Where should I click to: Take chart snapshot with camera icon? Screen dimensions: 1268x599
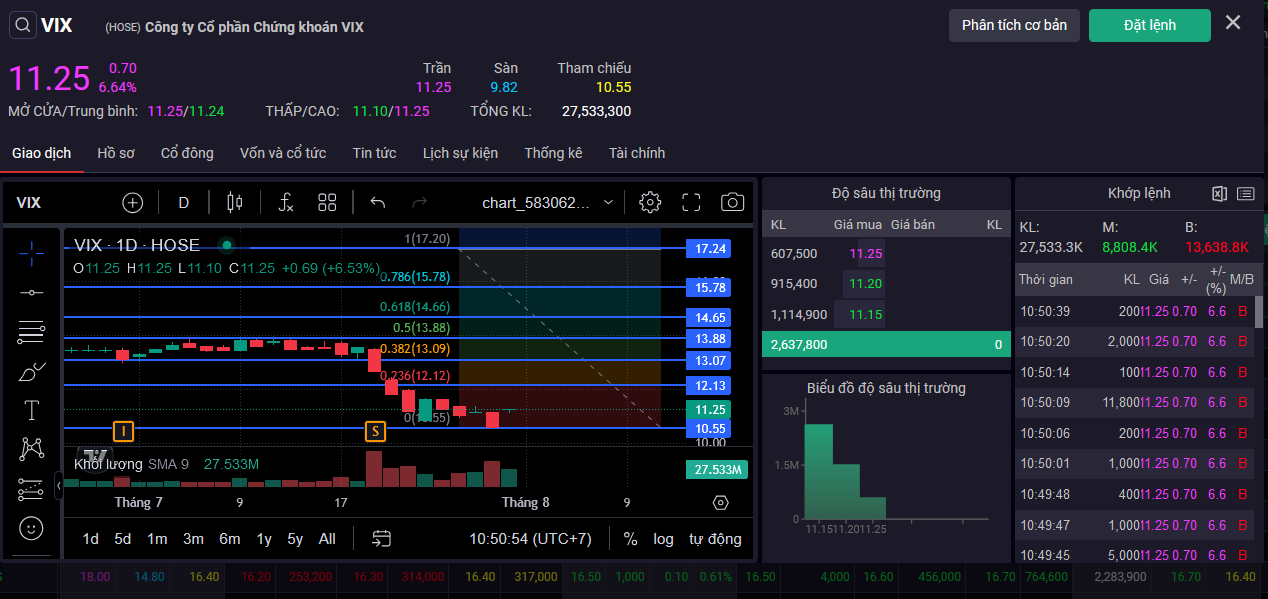(x=733, y=203)
